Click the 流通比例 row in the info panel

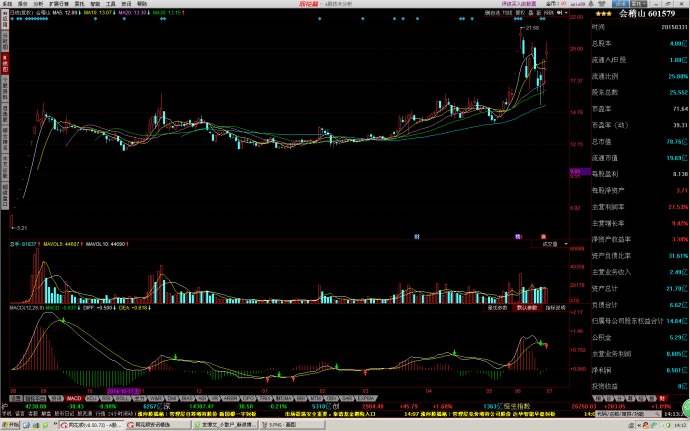pos(640,76)
